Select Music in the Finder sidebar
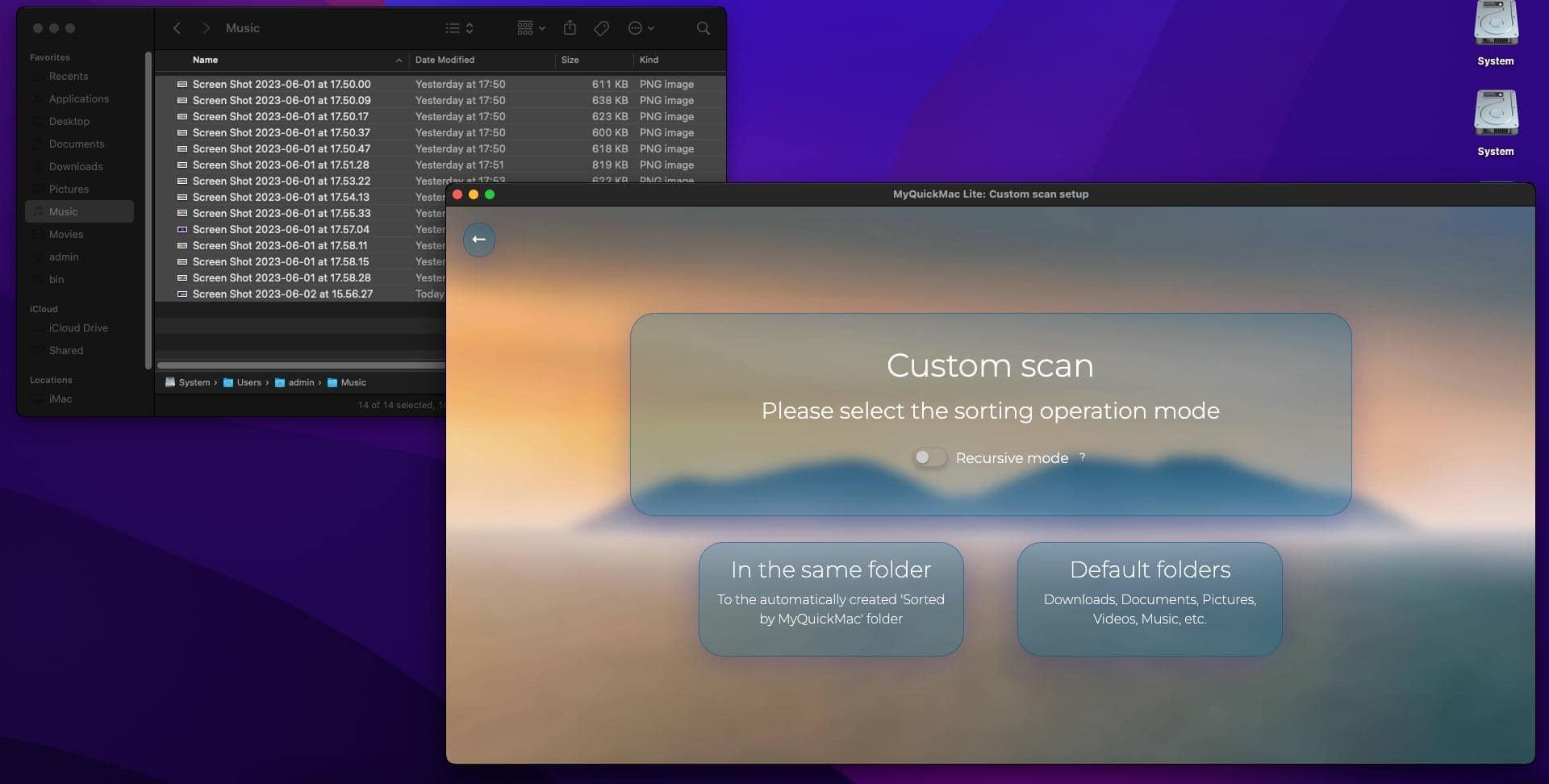Screen dimensions: 1549x784 pyautogui.click(x=79, y=211)
